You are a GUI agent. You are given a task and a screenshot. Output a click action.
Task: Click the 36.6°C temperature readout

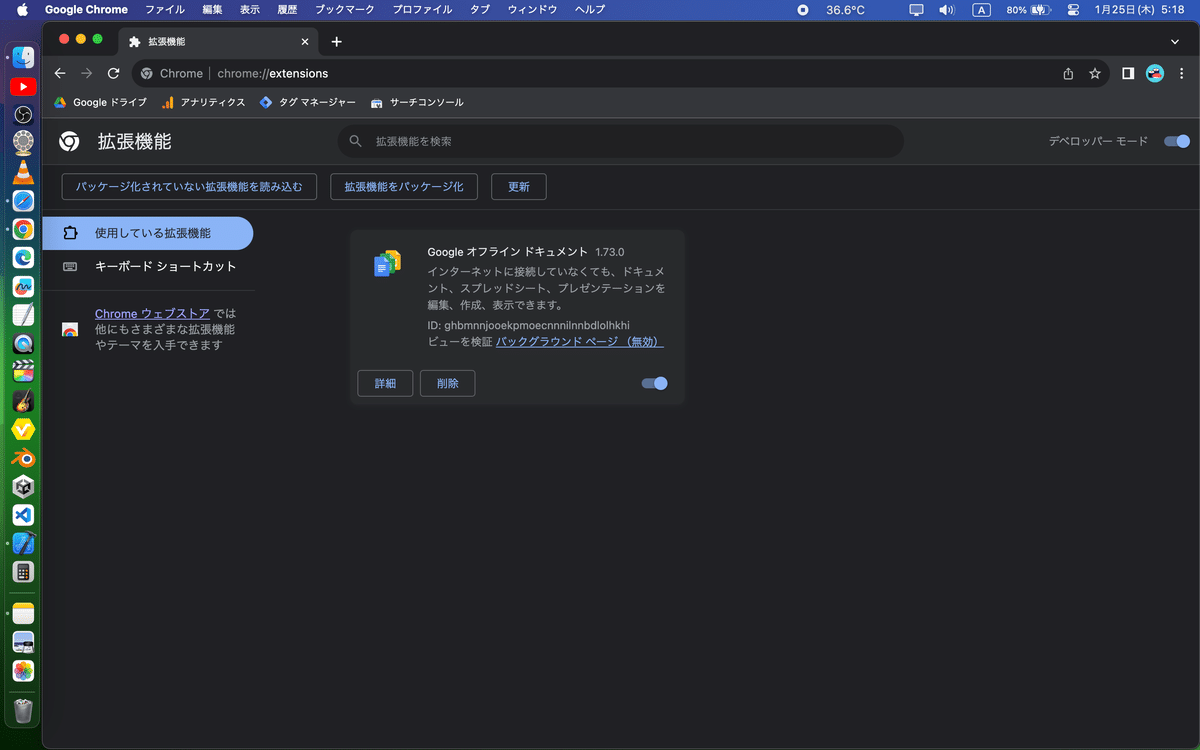845,9
